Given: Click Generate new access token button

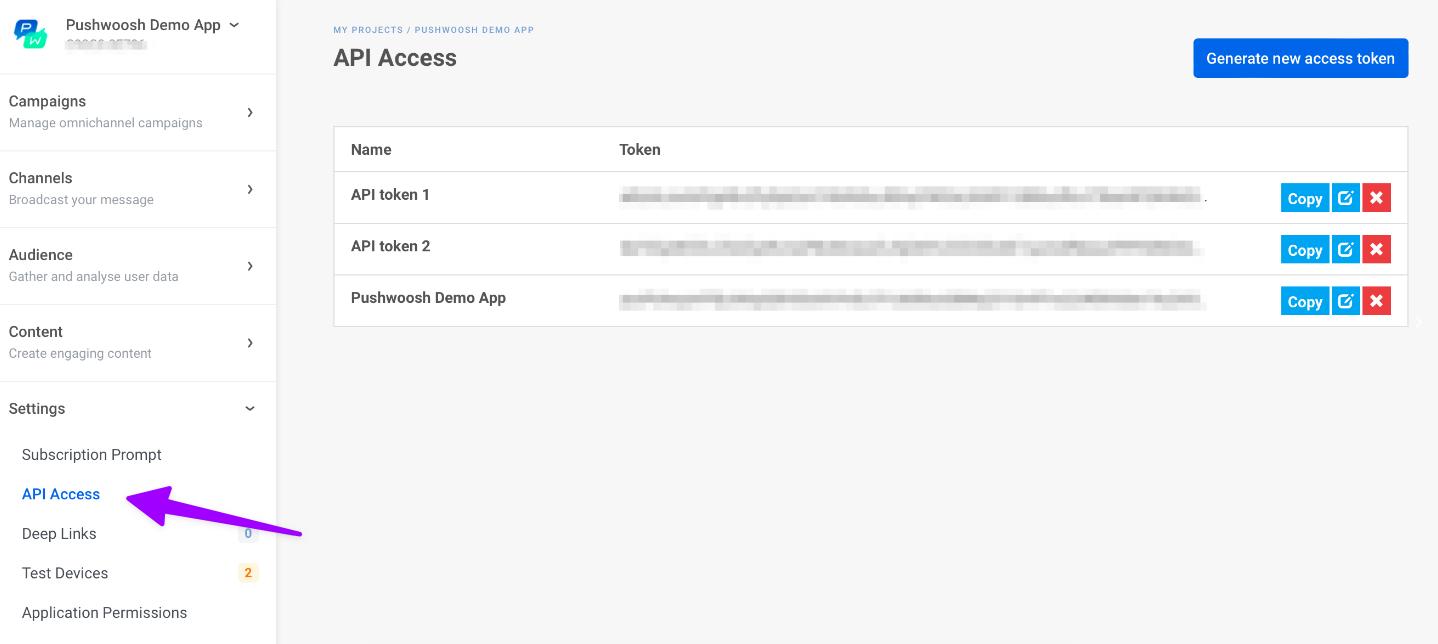Looking at the screenshot, I should (x=1300, y=58).
